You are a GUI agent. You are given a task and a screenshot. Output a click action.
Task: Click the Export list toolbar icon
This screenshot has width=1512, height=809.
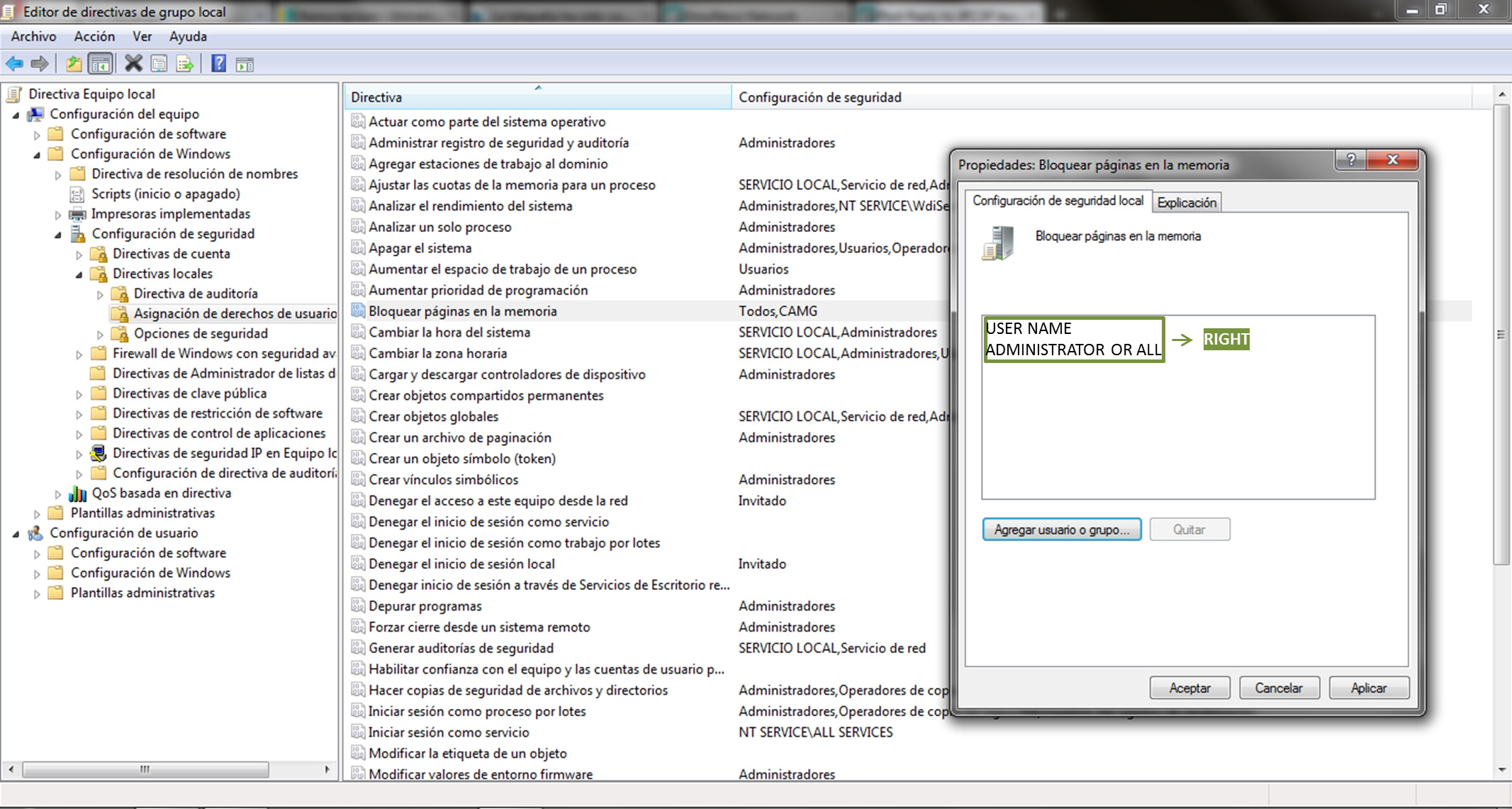[x=185, y=65]
